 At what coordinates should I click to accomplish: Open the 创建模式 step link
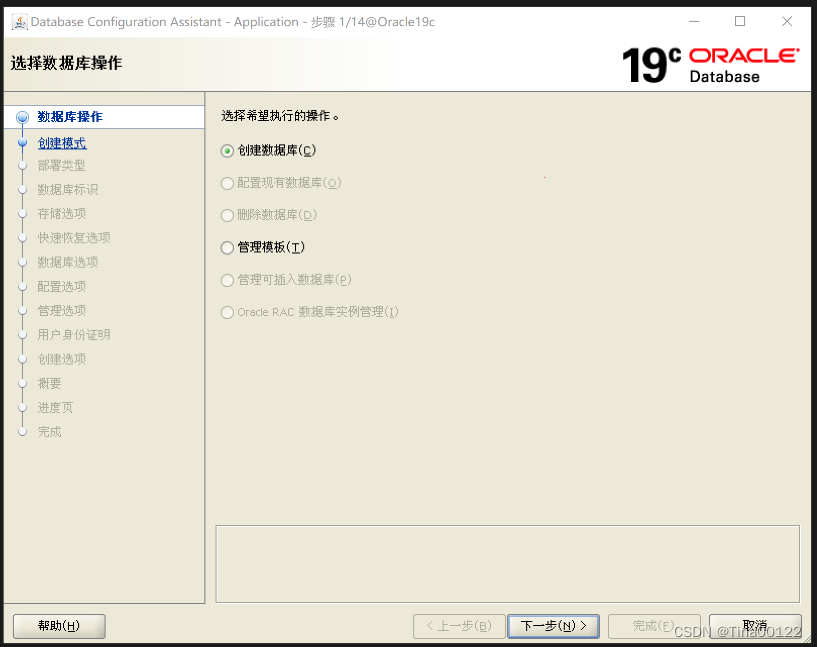pyautogui.click(x=62, y=143)
